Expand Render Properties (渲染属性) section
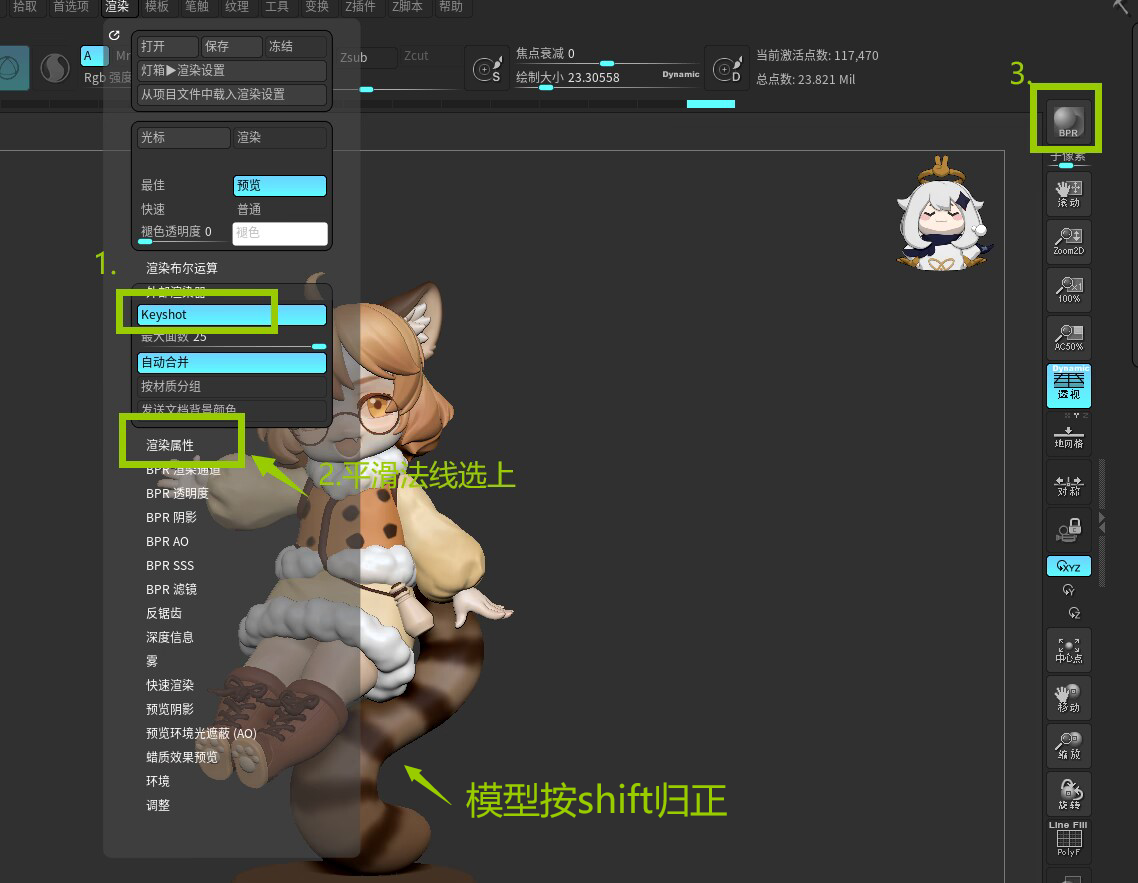This screenshot has width=1138, height=883. pos(170,445)
